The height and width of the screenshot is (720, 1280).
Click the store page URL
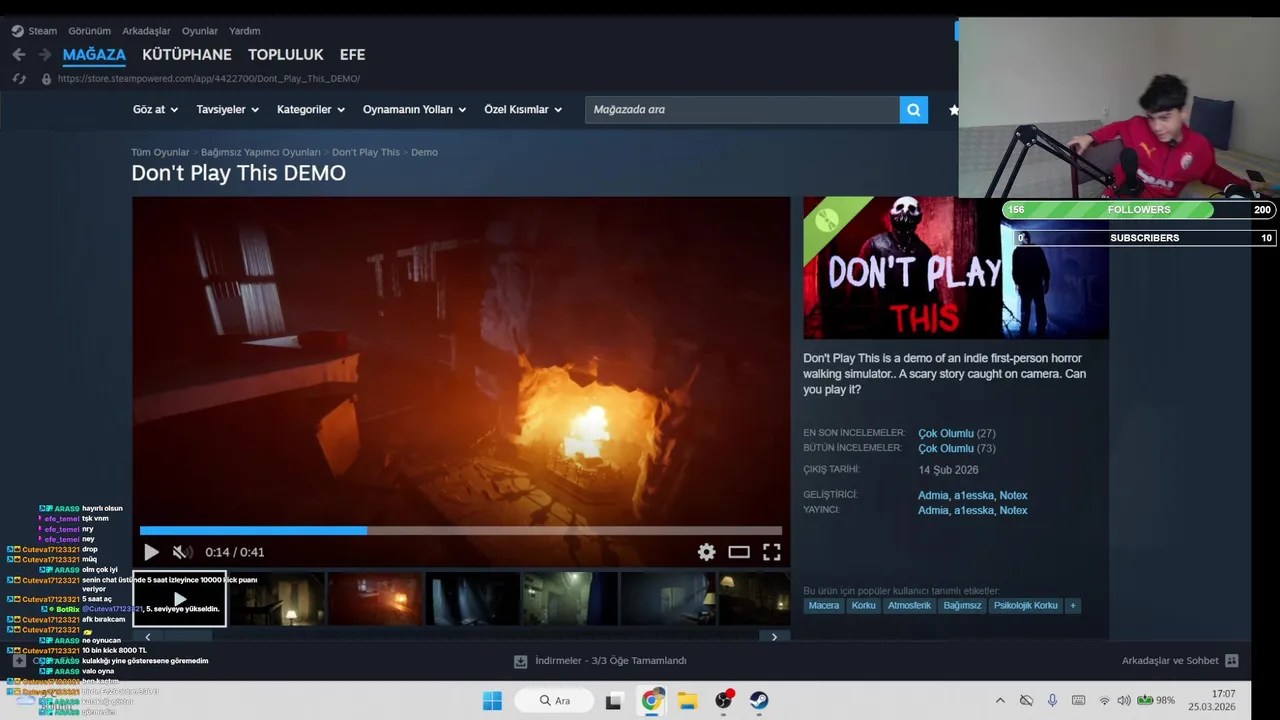click(209, 79)
